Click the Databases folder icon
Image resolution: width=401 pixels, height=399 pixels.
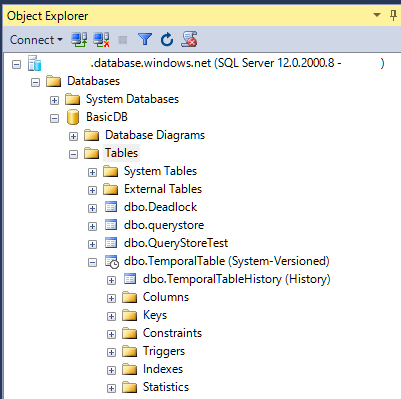tap(53, 81)
